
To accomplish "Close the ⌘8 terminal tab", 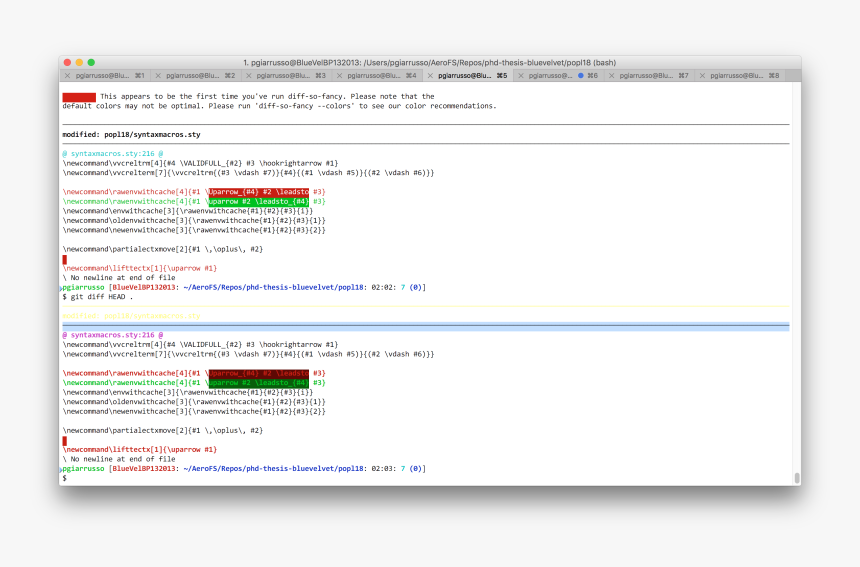I will [x=703, y=75].
